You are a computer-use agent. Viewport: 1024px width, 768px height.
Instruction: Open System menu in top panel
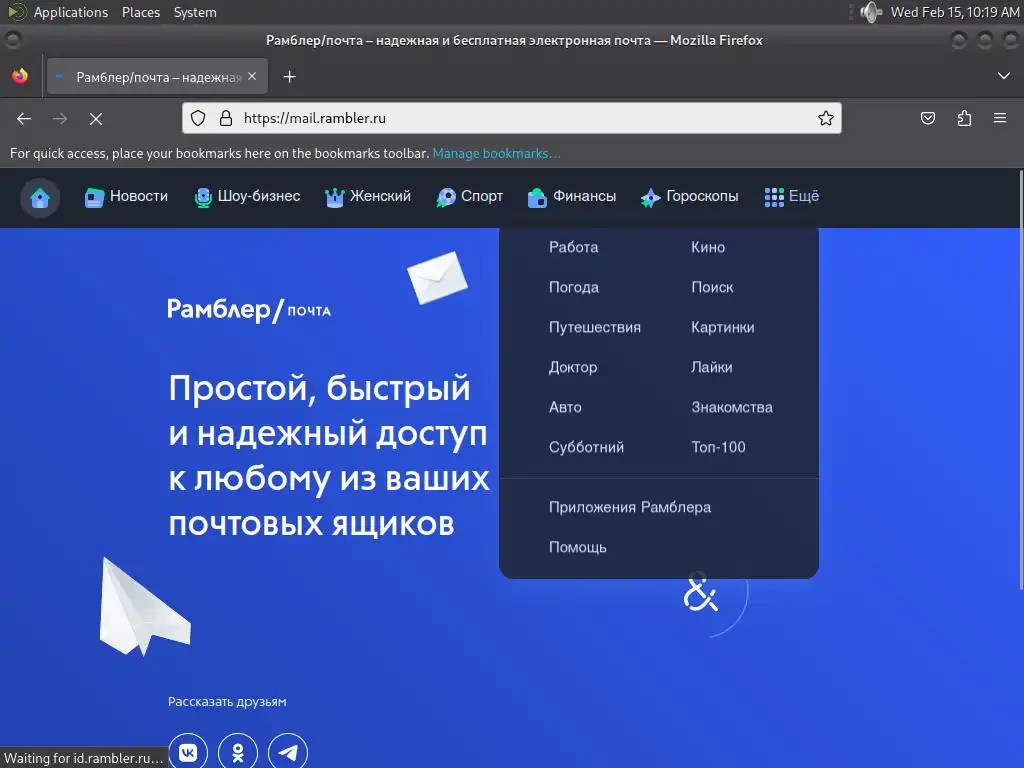[195, 12]
